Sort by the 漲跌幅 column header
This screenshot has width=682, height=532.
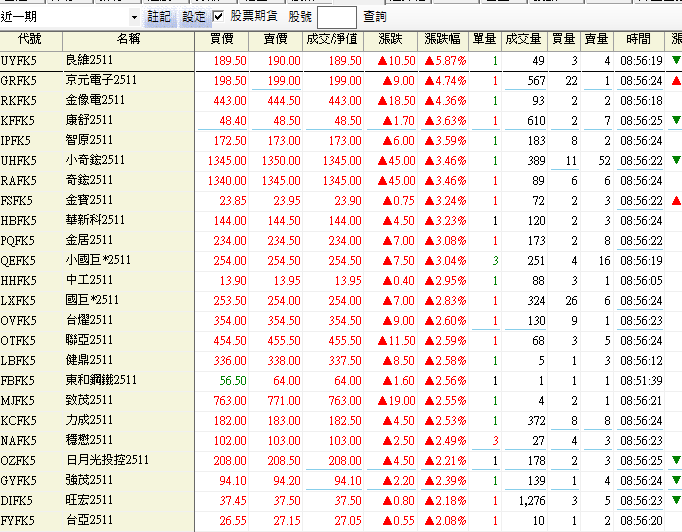click(x=444, y=39)
